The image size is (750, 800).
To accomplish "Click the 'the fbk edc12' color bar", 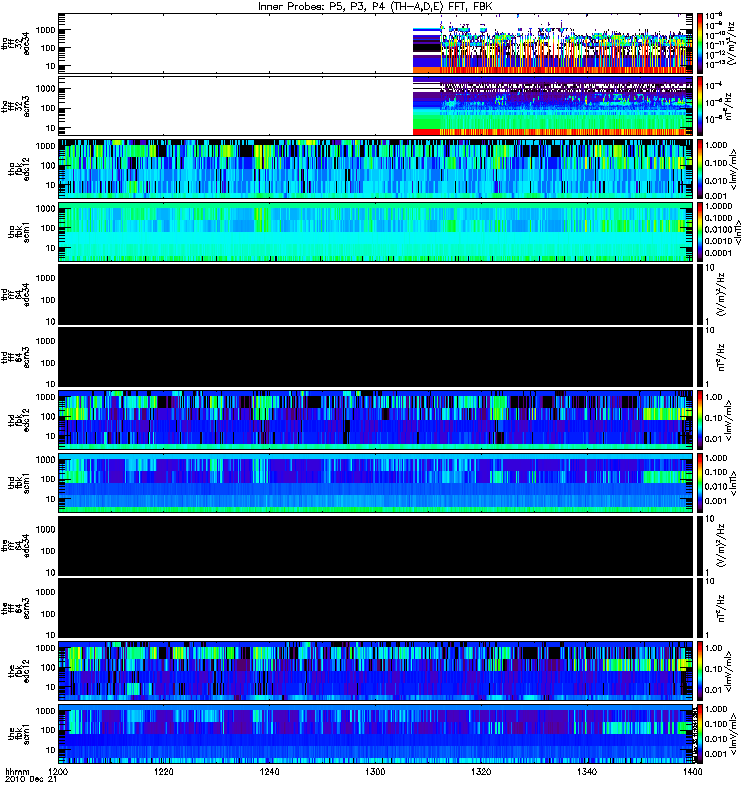I will 699,671.
